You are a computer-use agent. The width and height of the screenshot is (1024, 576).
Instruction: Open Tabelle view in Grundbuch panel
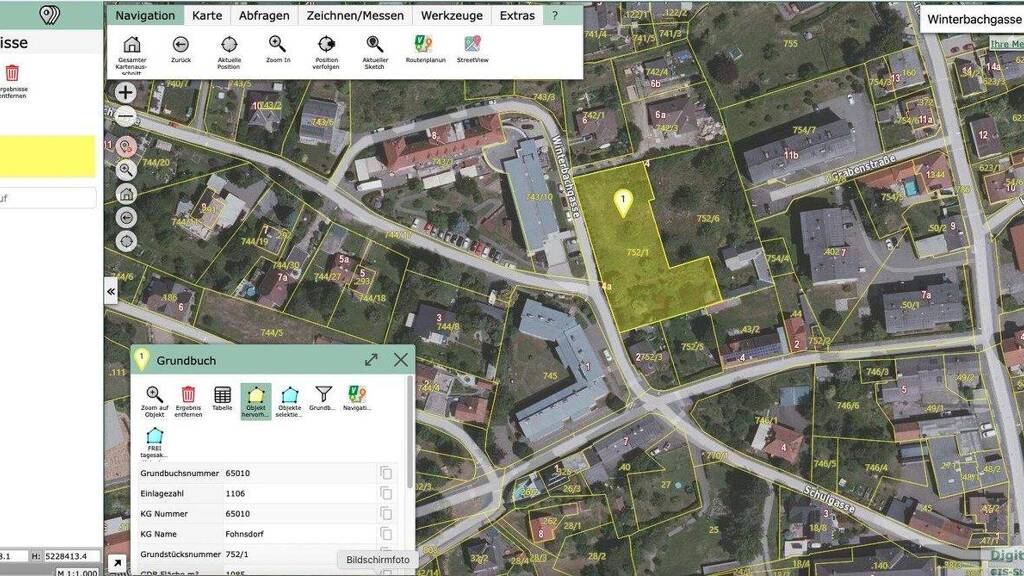222,395
